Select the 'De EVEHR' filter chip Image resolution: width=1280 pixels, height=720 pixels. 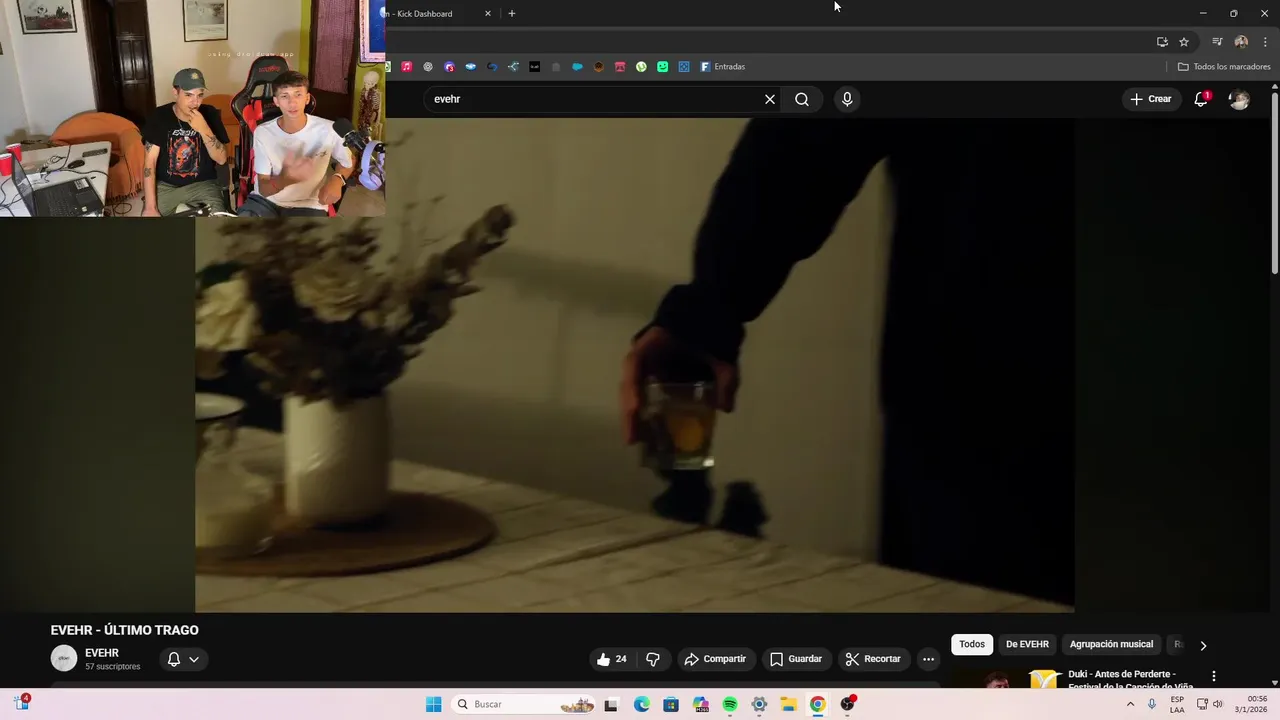coord(1027,645)
